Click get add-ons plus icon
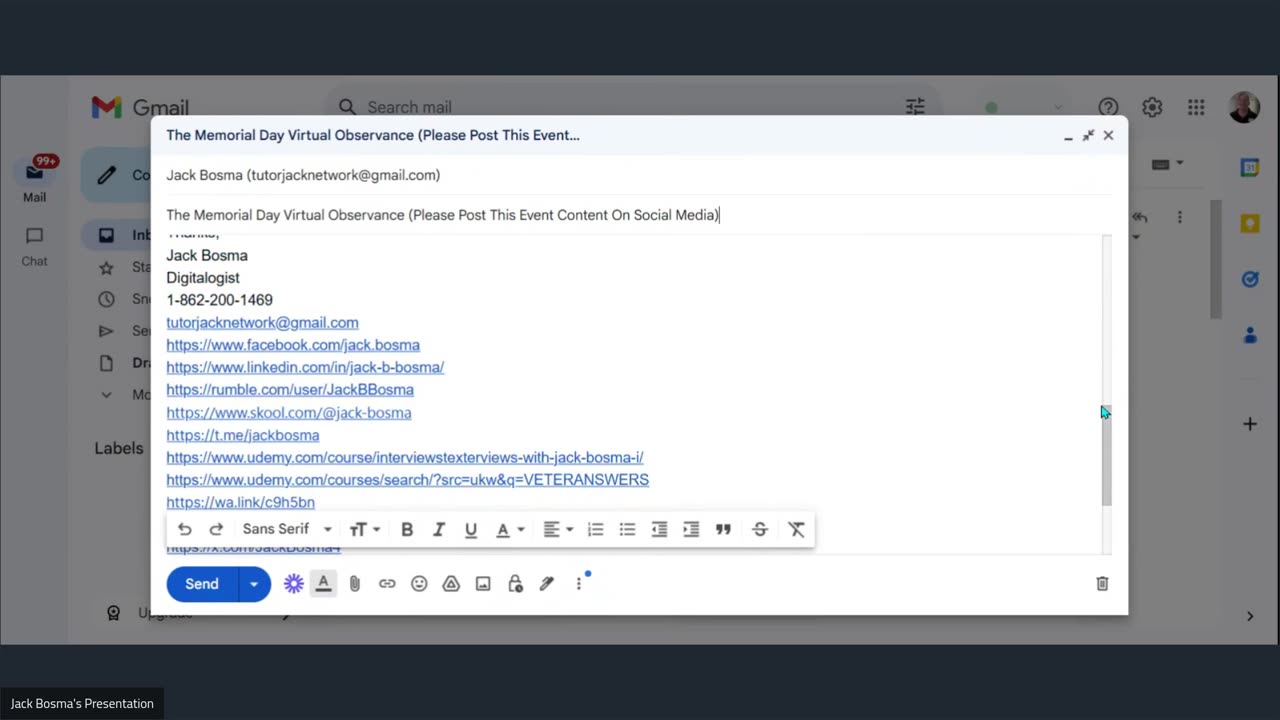This screenshot has height=720, width=1280. click(1250, 424)
